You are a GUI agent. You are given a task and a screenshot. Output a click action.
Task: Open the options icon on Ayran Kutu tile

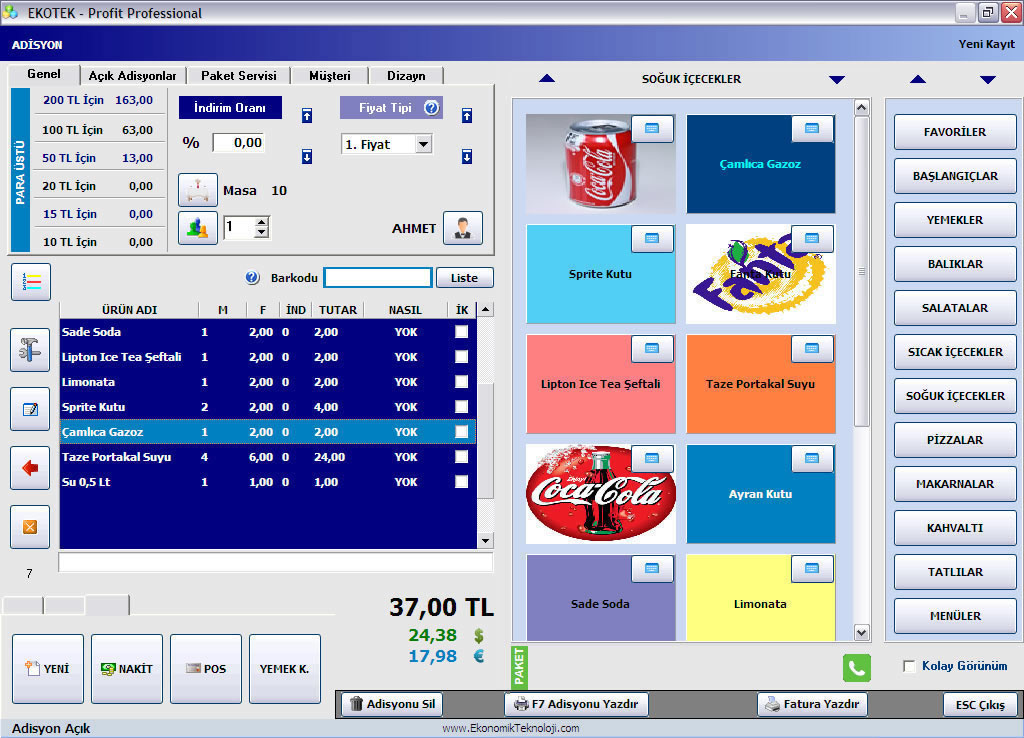click(x=812, y=458)
